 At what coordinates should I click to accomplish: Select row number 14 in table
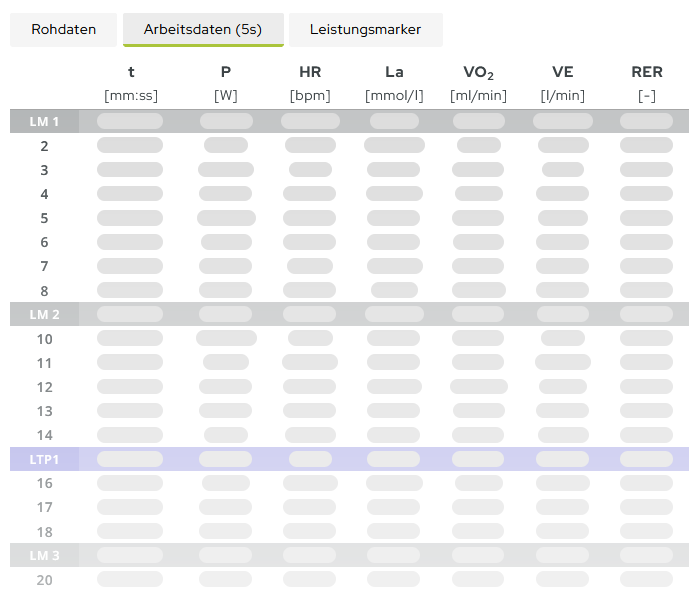[44, 435]
